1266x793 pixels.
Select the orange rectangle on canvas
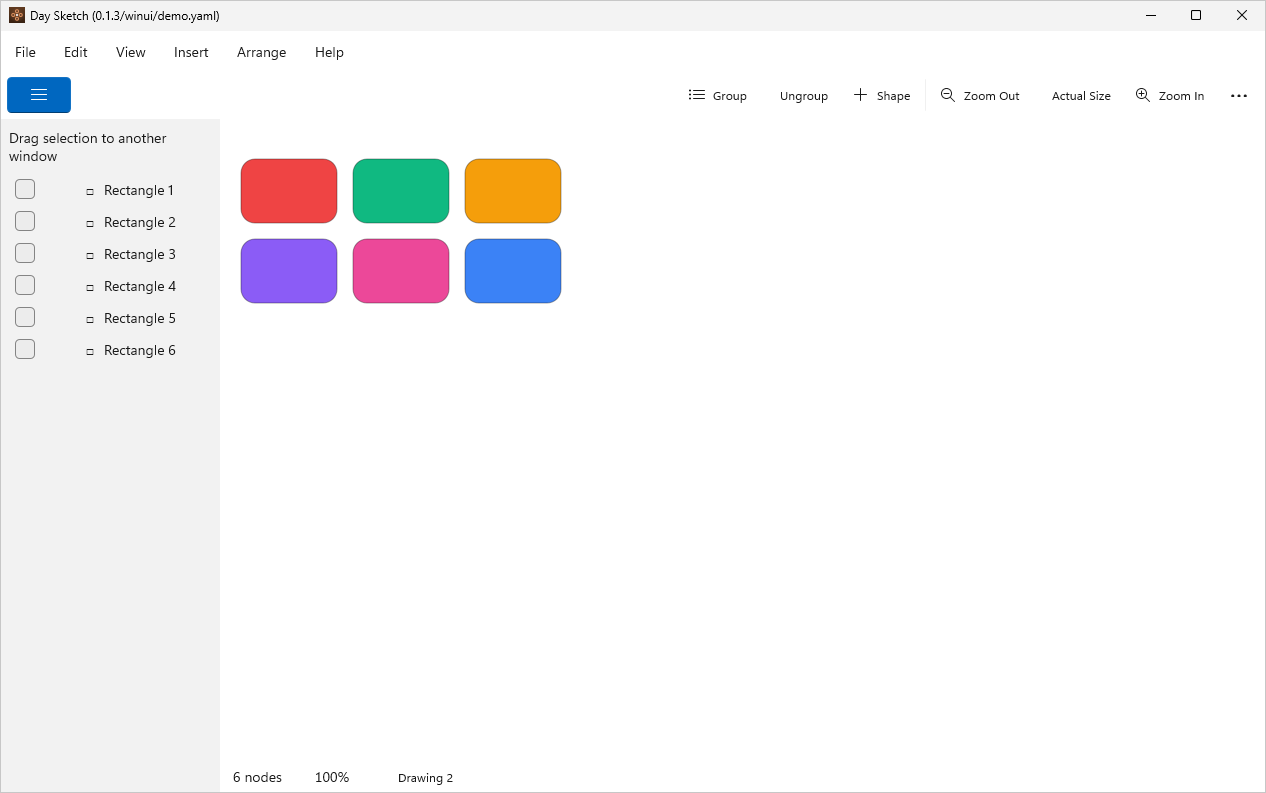click(x=513, y=191)
